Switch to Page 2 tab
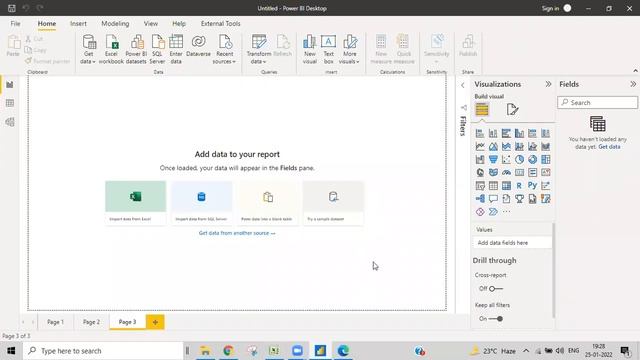Viewport: 640px width, 360px height. 91,322
